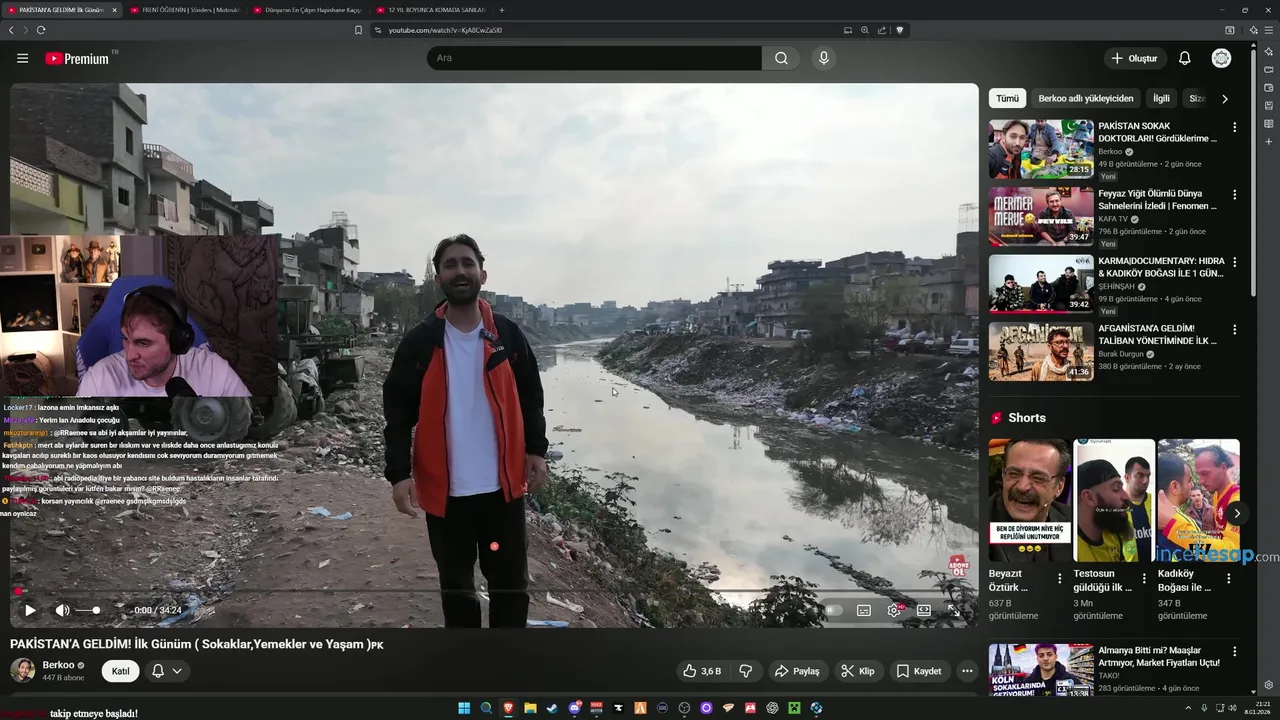Share the video via Paylaş
Screen dimensions: 1280x720
click(x=798, y=671)
